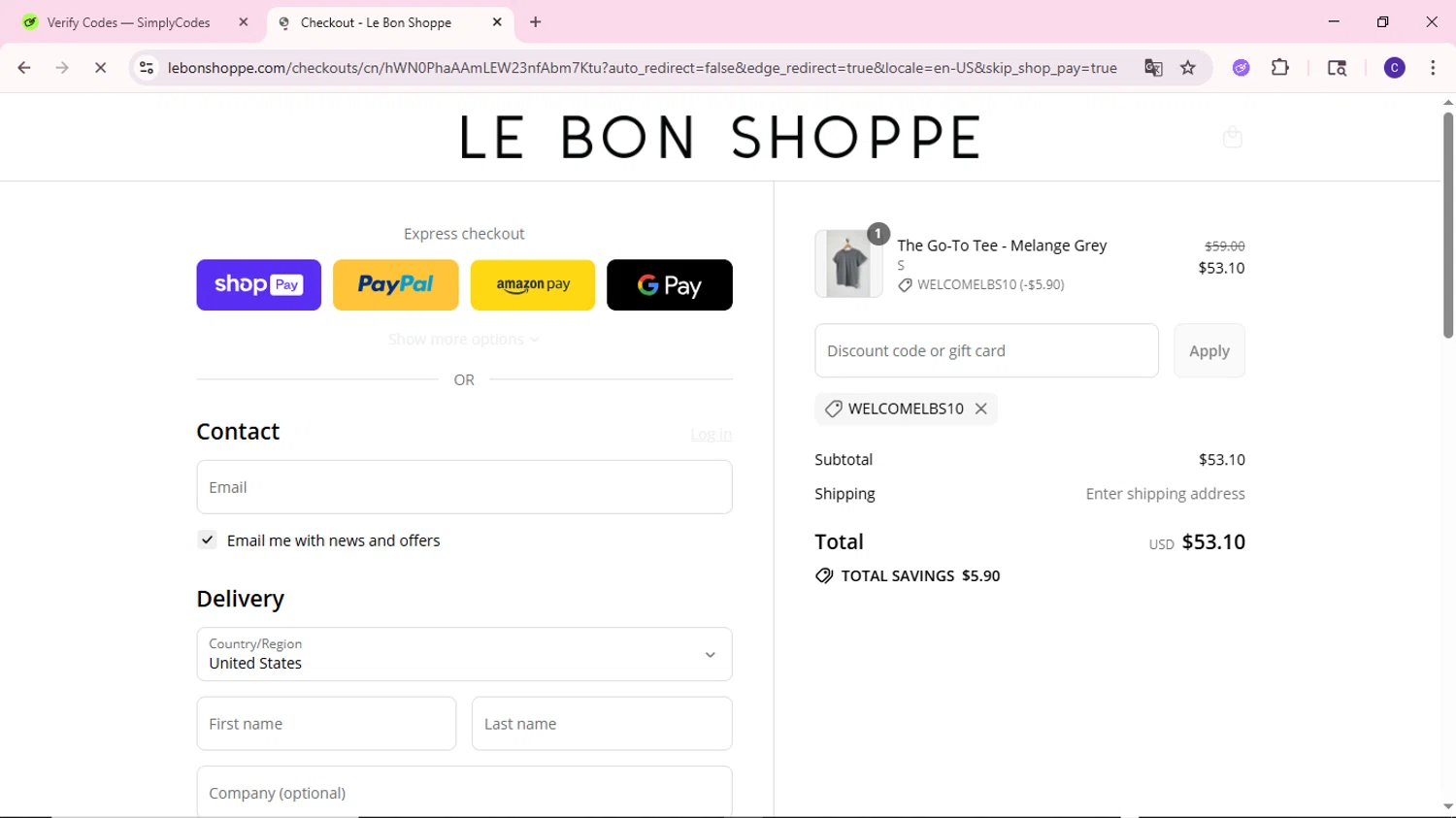
Task: Click the browser forward arrow
Action: coord(62,68)
